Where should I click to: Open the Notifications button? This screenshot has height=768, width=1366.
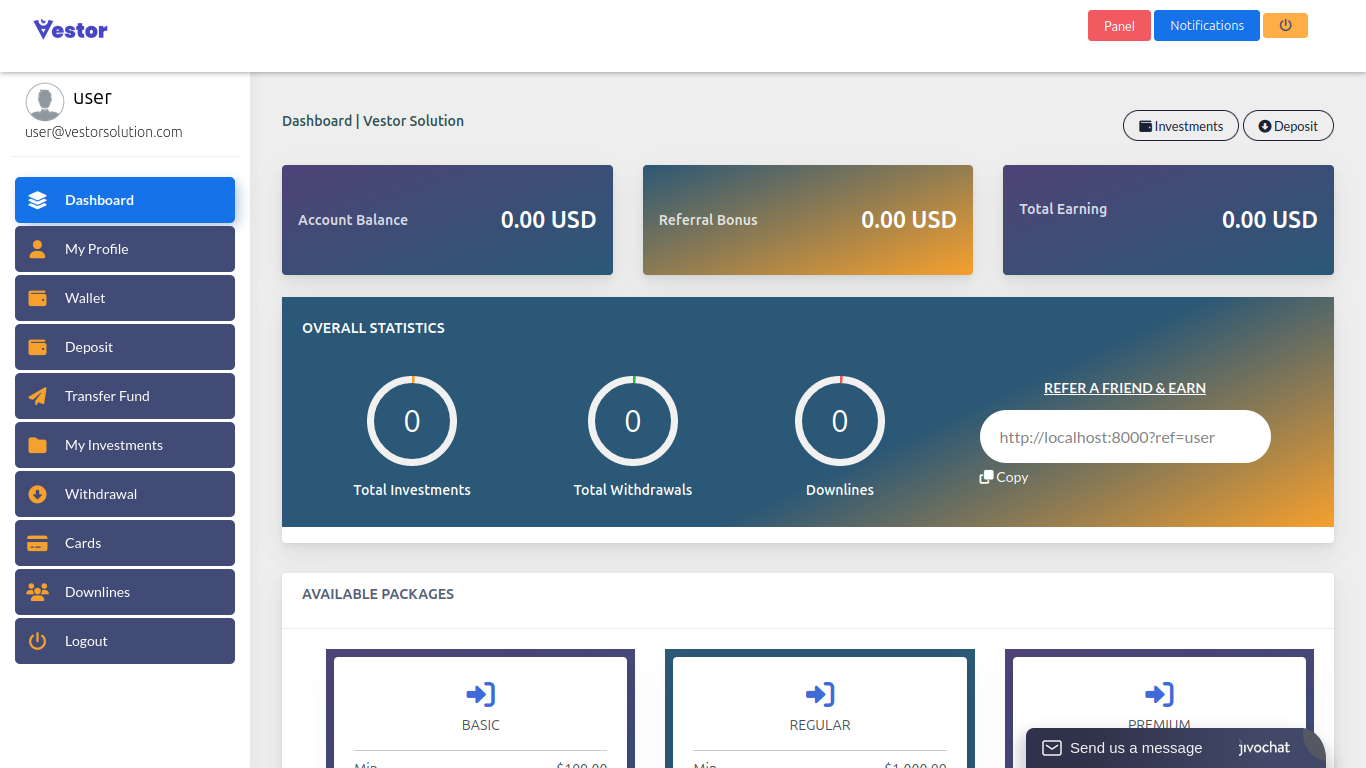coord(1206,26)
